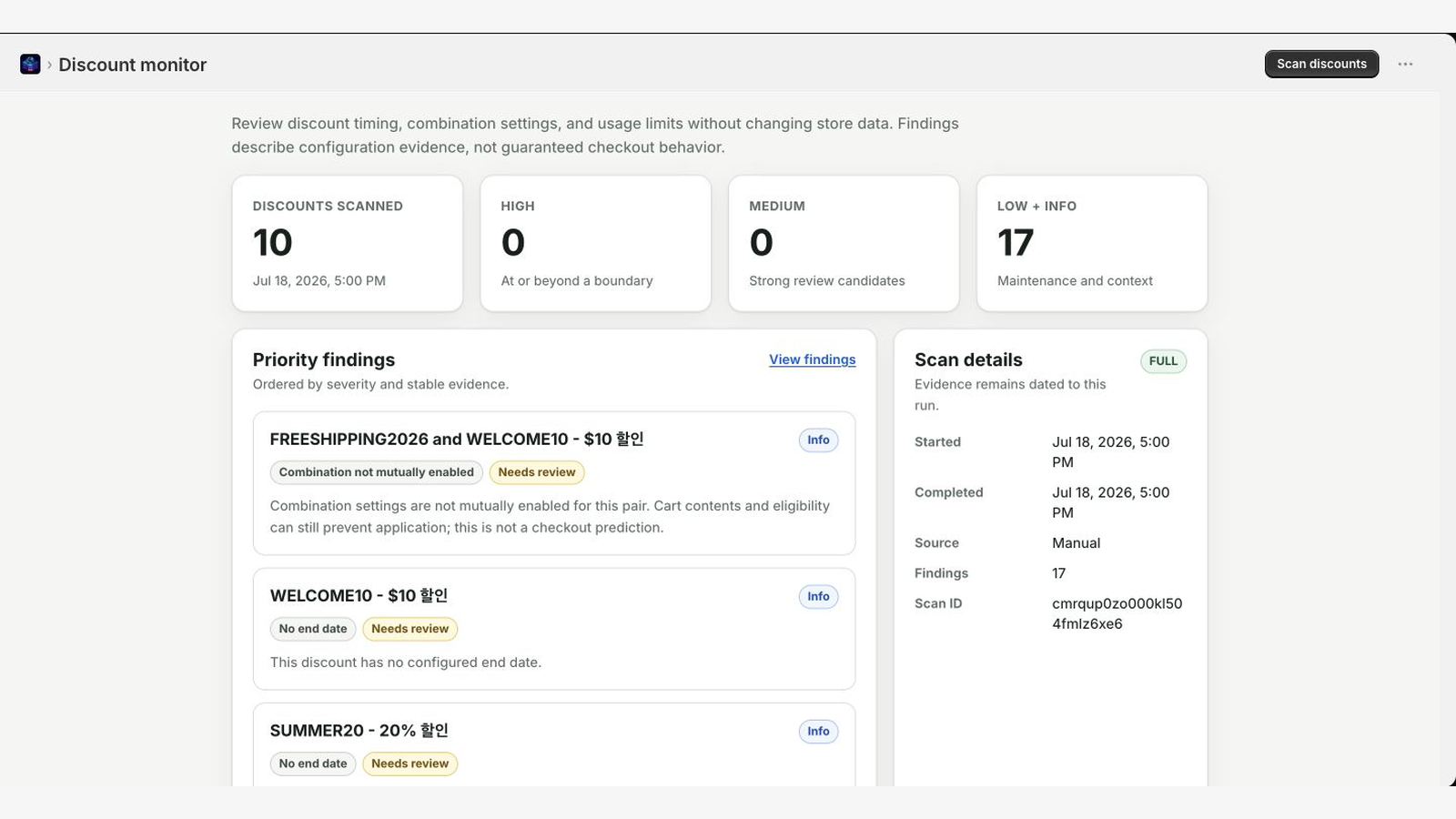
Task: Click the Scan details heading
Action: pos(968,360)
